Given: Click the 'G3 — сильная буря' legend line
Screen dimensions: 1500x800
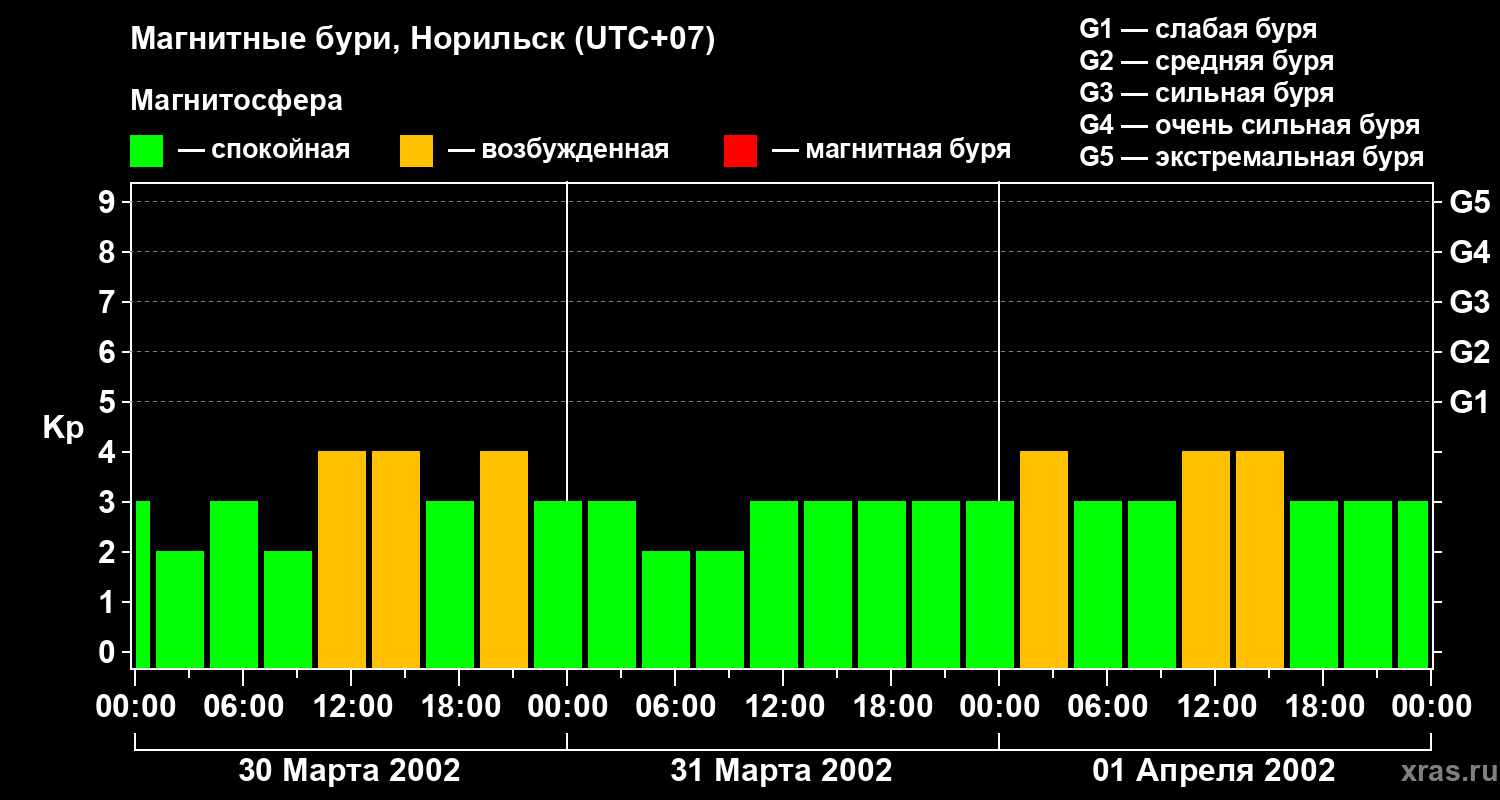Looking at the screenshot, I should 1207,93.
